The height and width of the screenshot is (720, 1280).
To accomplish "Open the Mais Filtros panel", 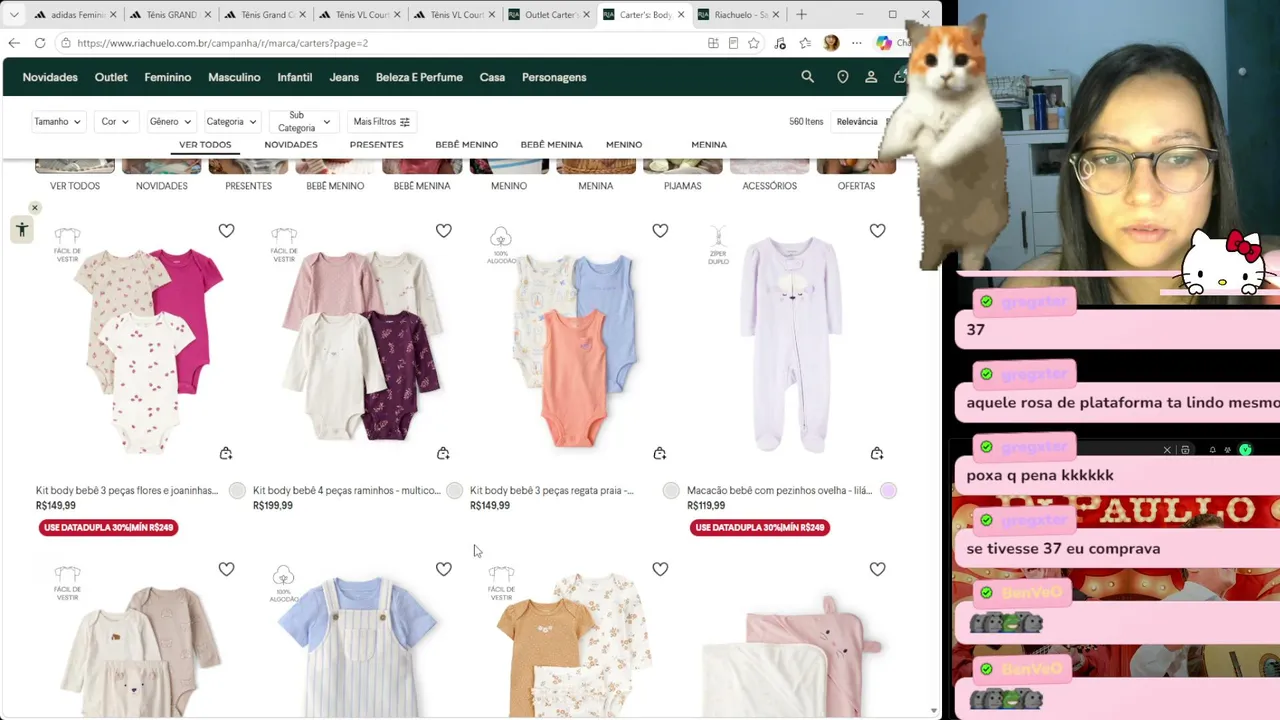I will pyautogui.click(x=382, y=122).
